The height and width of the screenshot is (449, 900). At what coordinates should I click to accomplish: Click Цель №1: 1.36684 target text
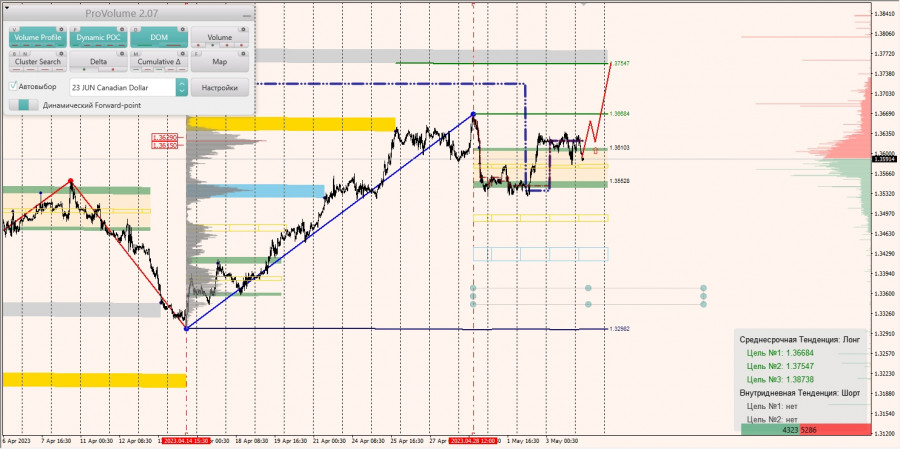(780, 353)
